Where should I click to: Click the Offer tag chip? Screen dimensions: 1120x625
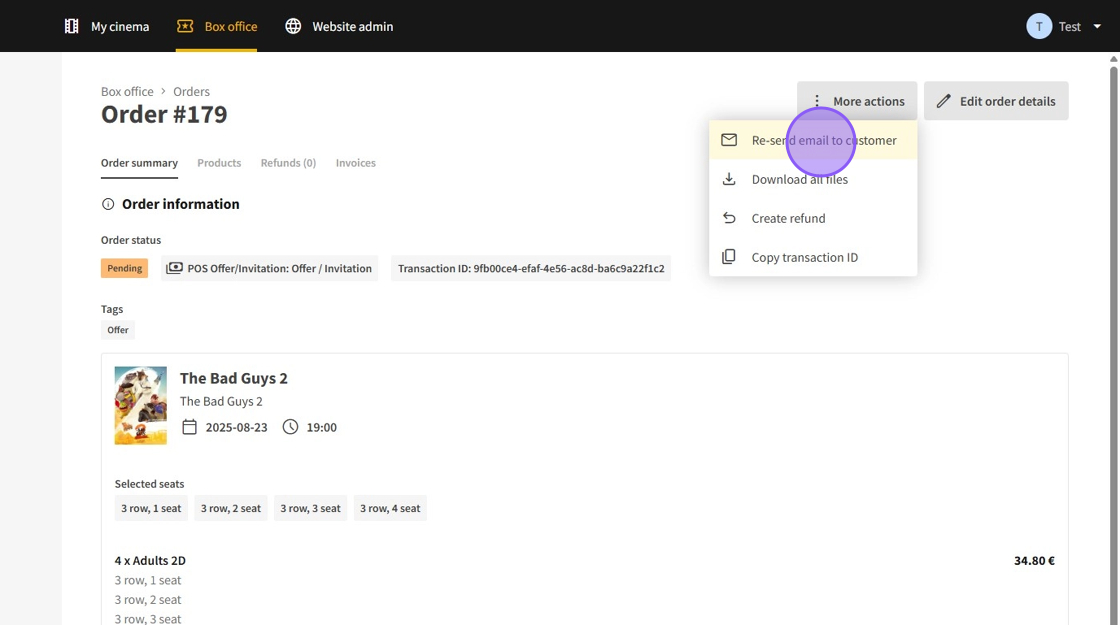click(x=118, y=330)
